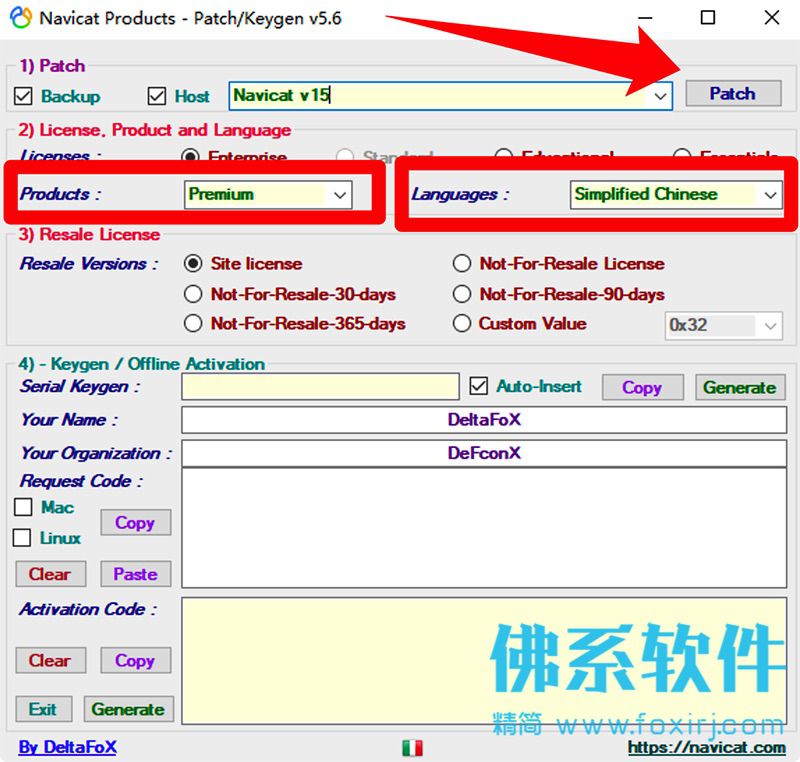Toggle the Mac checkbox
The height and width of the screenshot is (762, 800).
(x=23, y=507)
